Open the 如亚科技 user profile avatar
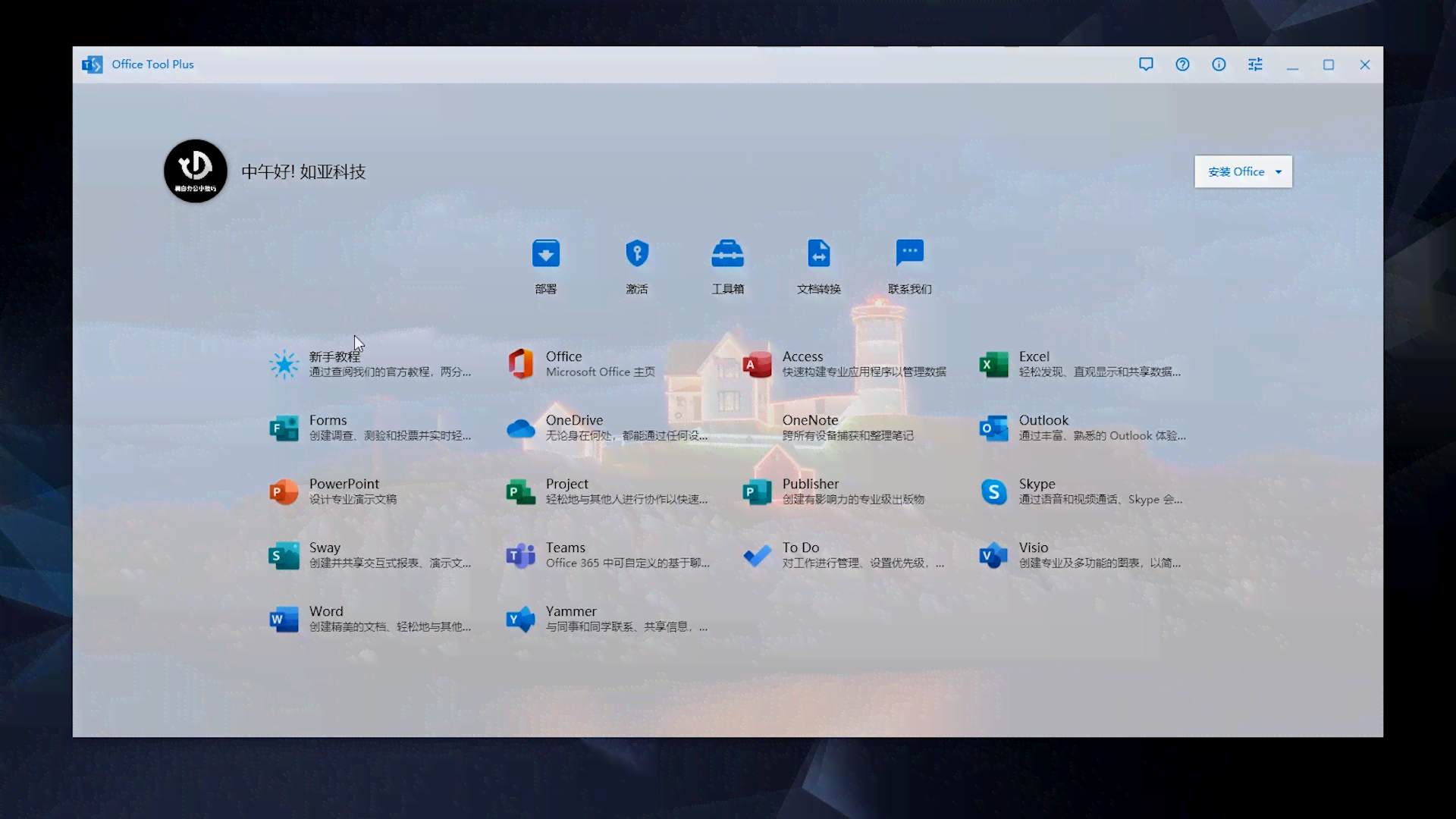The image size is (1456, 819). pos(195,171)
